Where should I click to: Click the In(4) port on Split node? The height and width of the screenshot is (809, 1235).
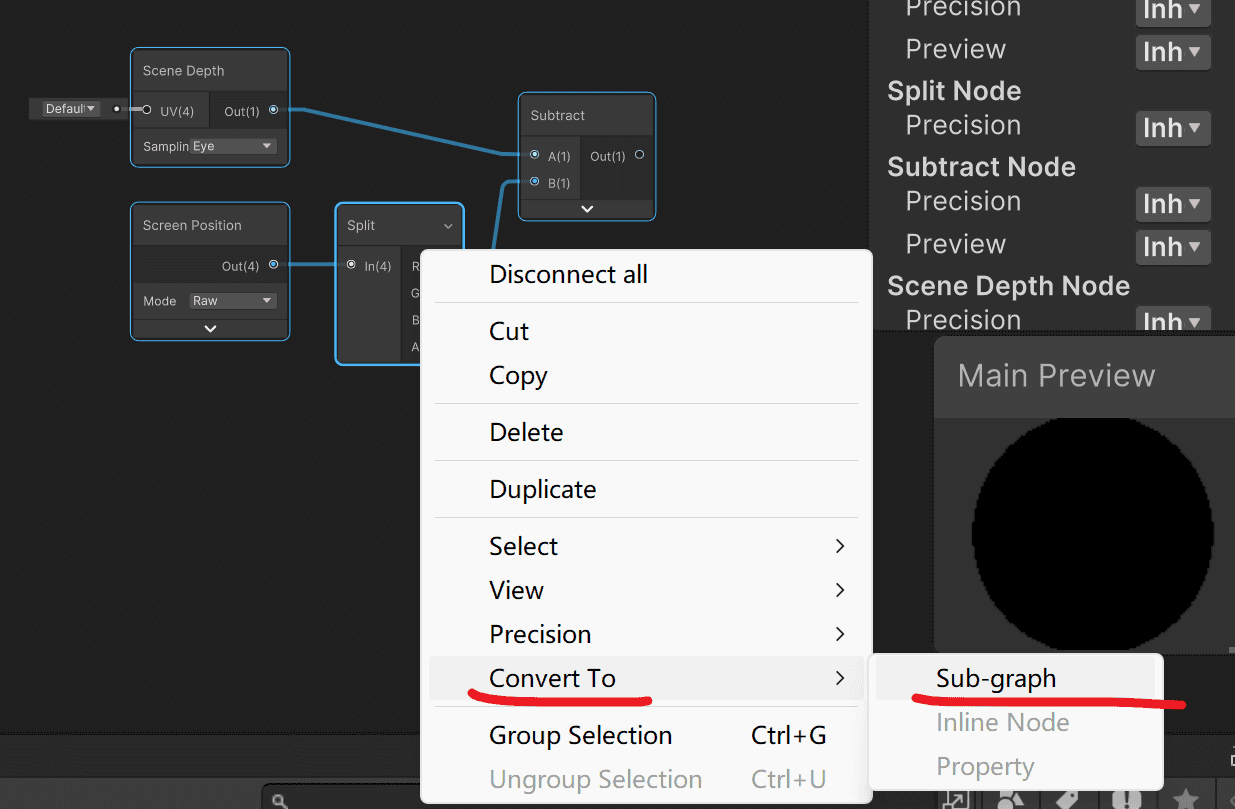point(351,265)
